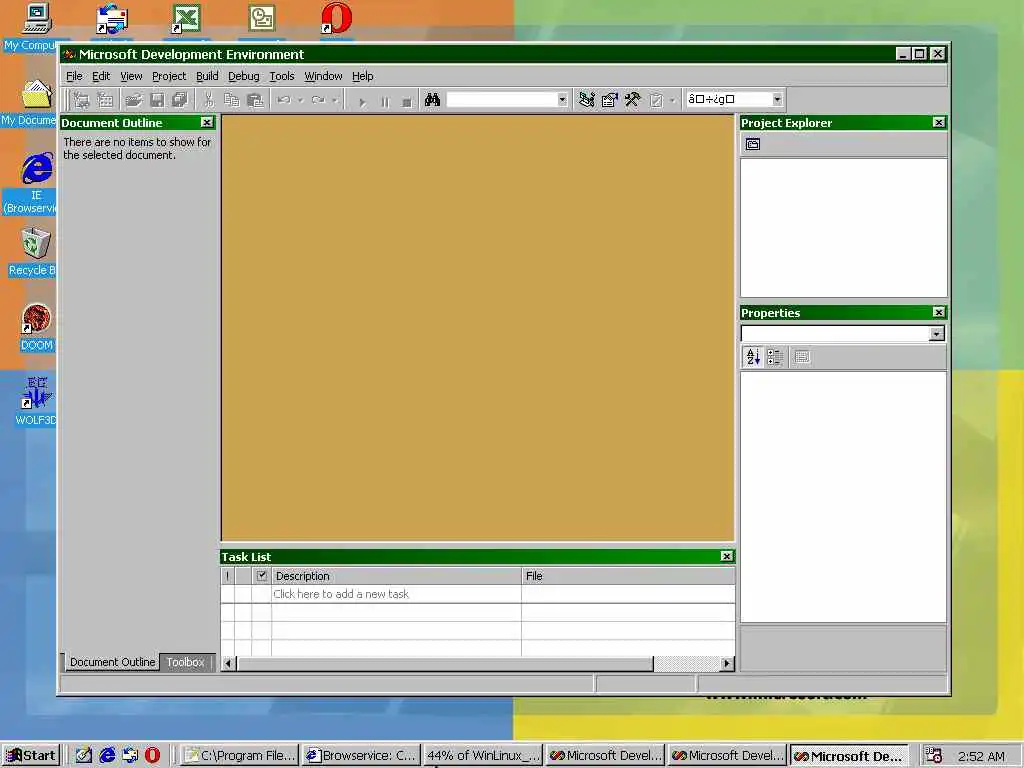Open the Undo history dropdown arrow
This screenshot has height=768, width=1024.
pos(300,100)
